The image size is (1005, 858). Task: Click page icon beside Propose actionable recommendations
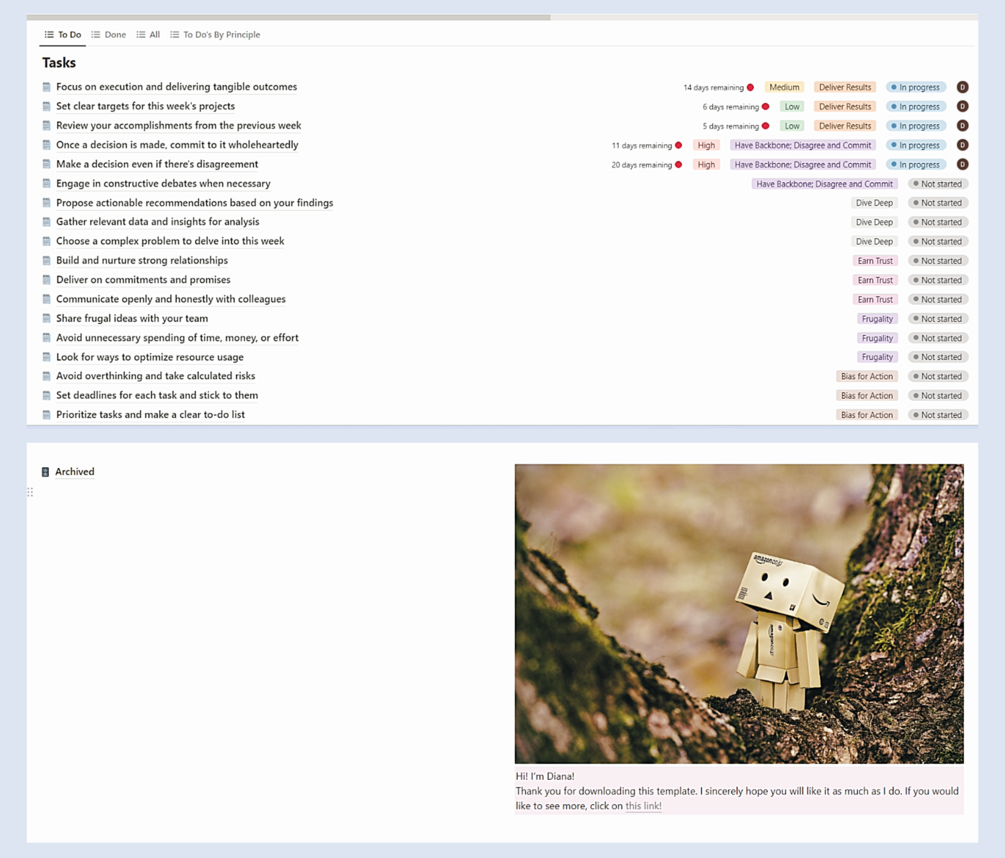coord(47,202)
